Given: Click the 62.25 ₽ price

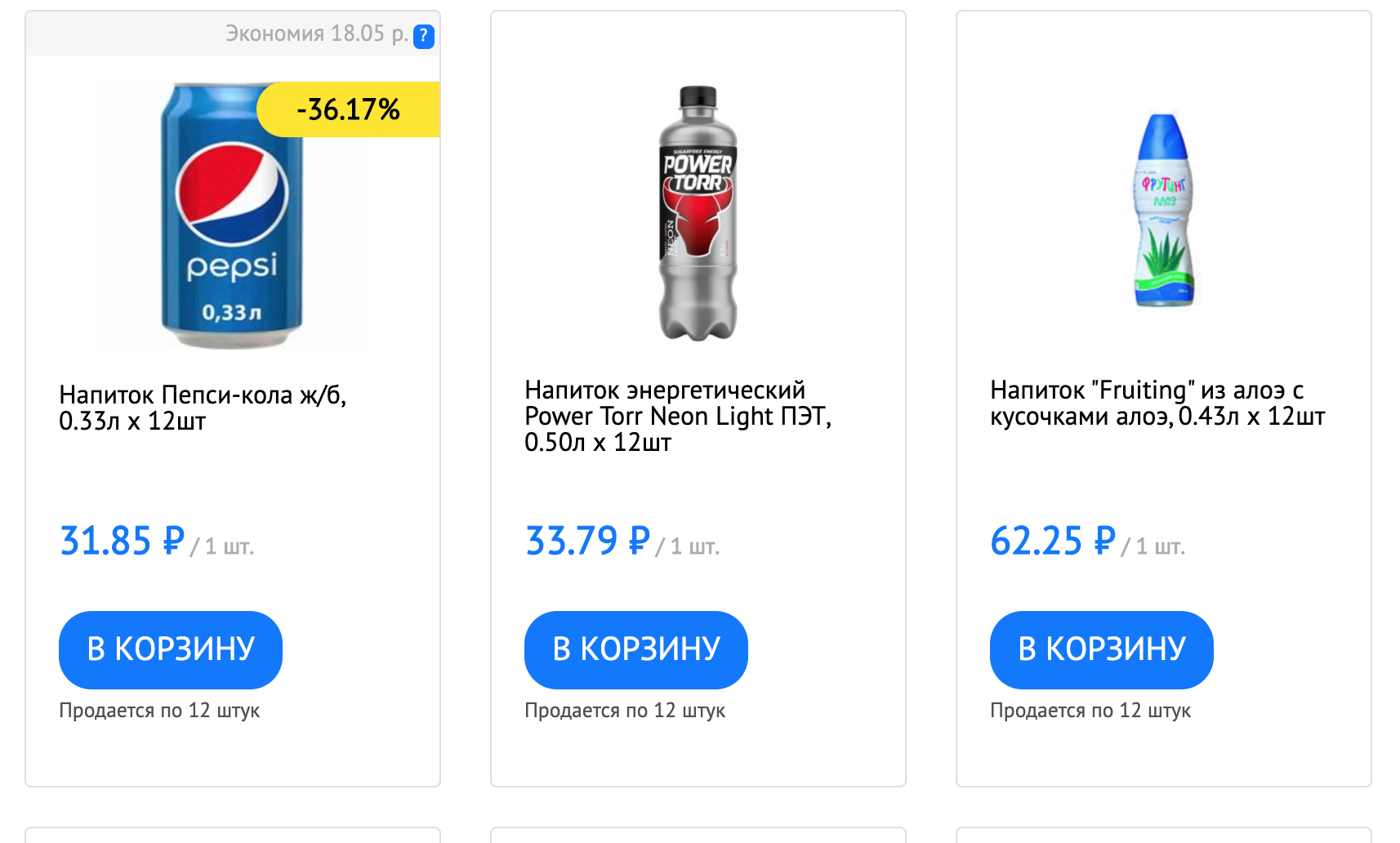Looking at the screenshot, I should tap(1052, 541).
